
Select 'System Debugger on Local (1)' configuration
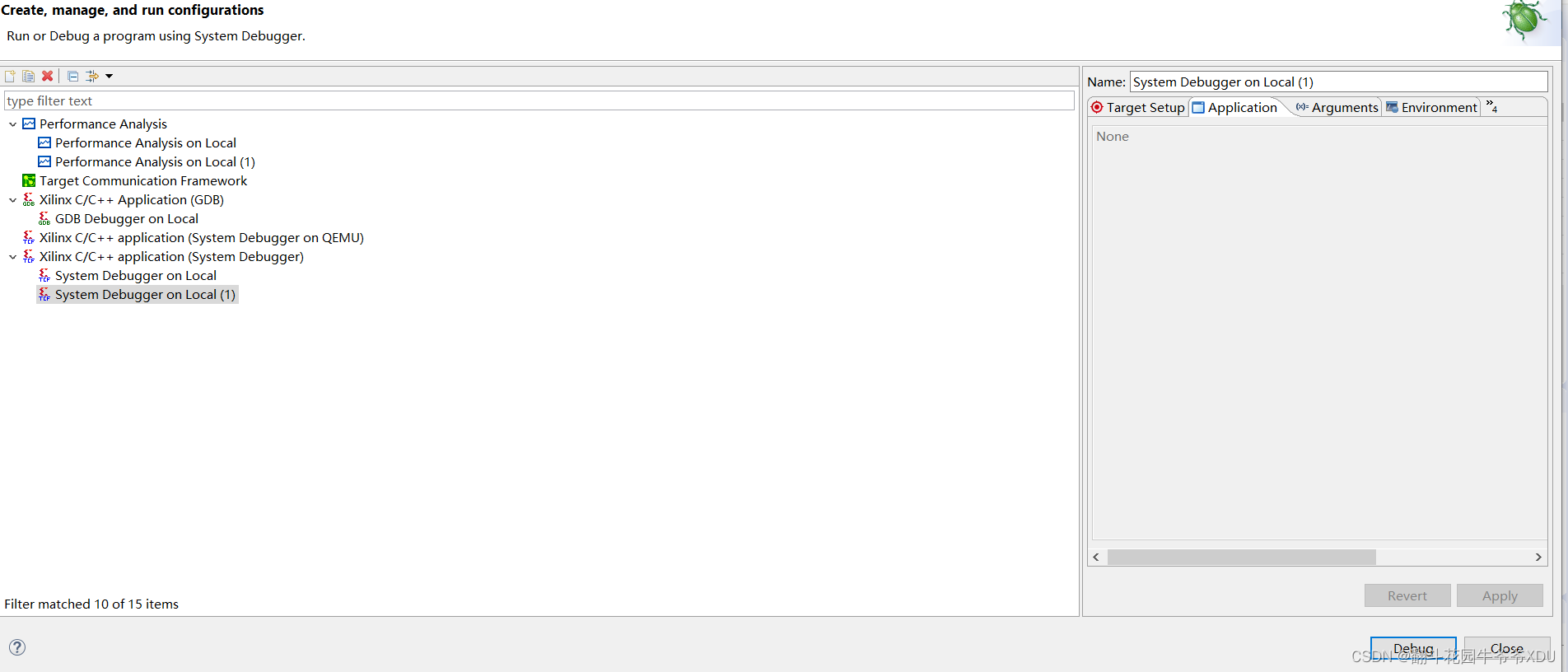tap(145, 294)
